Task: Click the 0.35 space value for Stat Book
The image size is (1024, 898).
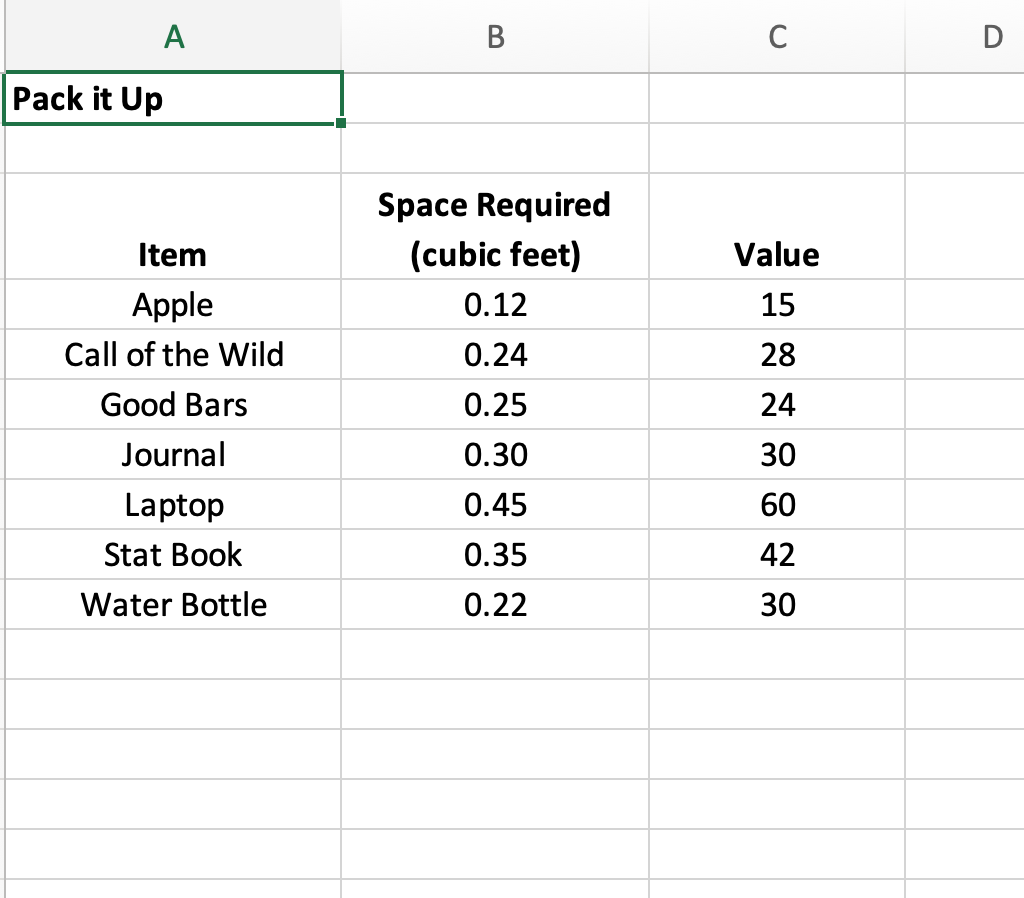Action: (x=495, y=554)
